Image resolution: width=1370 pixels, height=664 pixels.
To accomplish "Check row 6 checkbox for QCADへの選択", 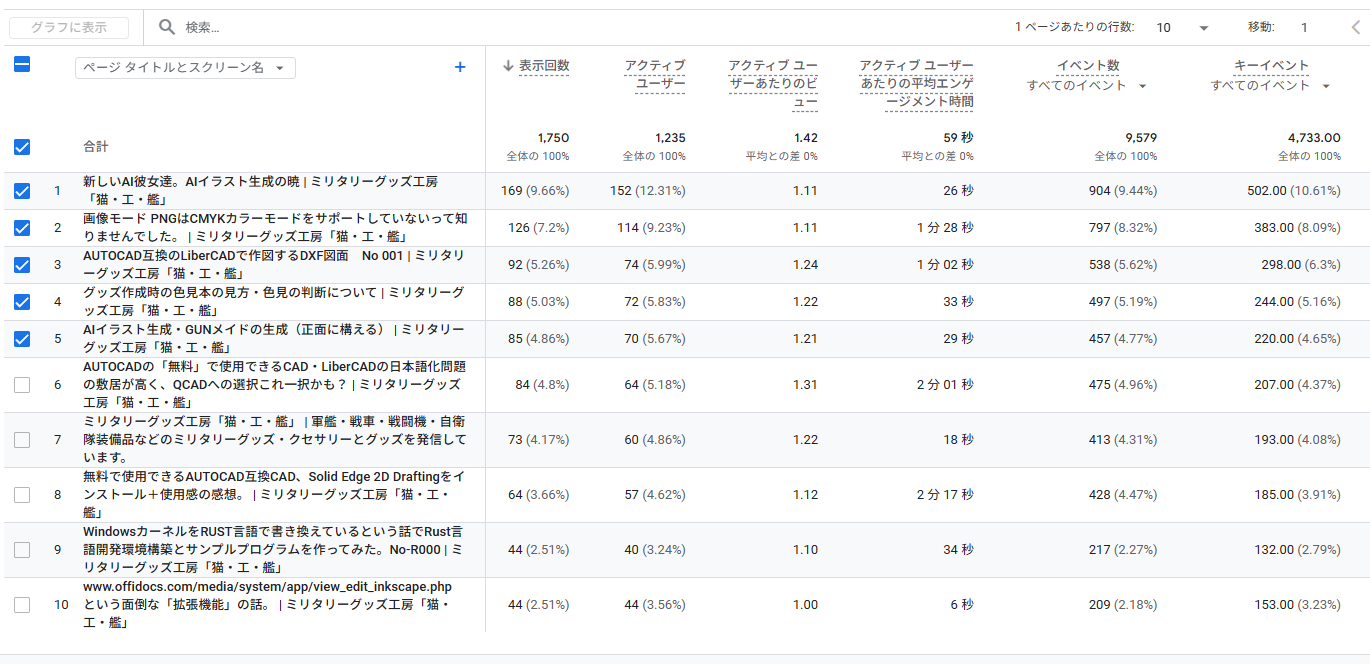I will [x=22, y=385].
